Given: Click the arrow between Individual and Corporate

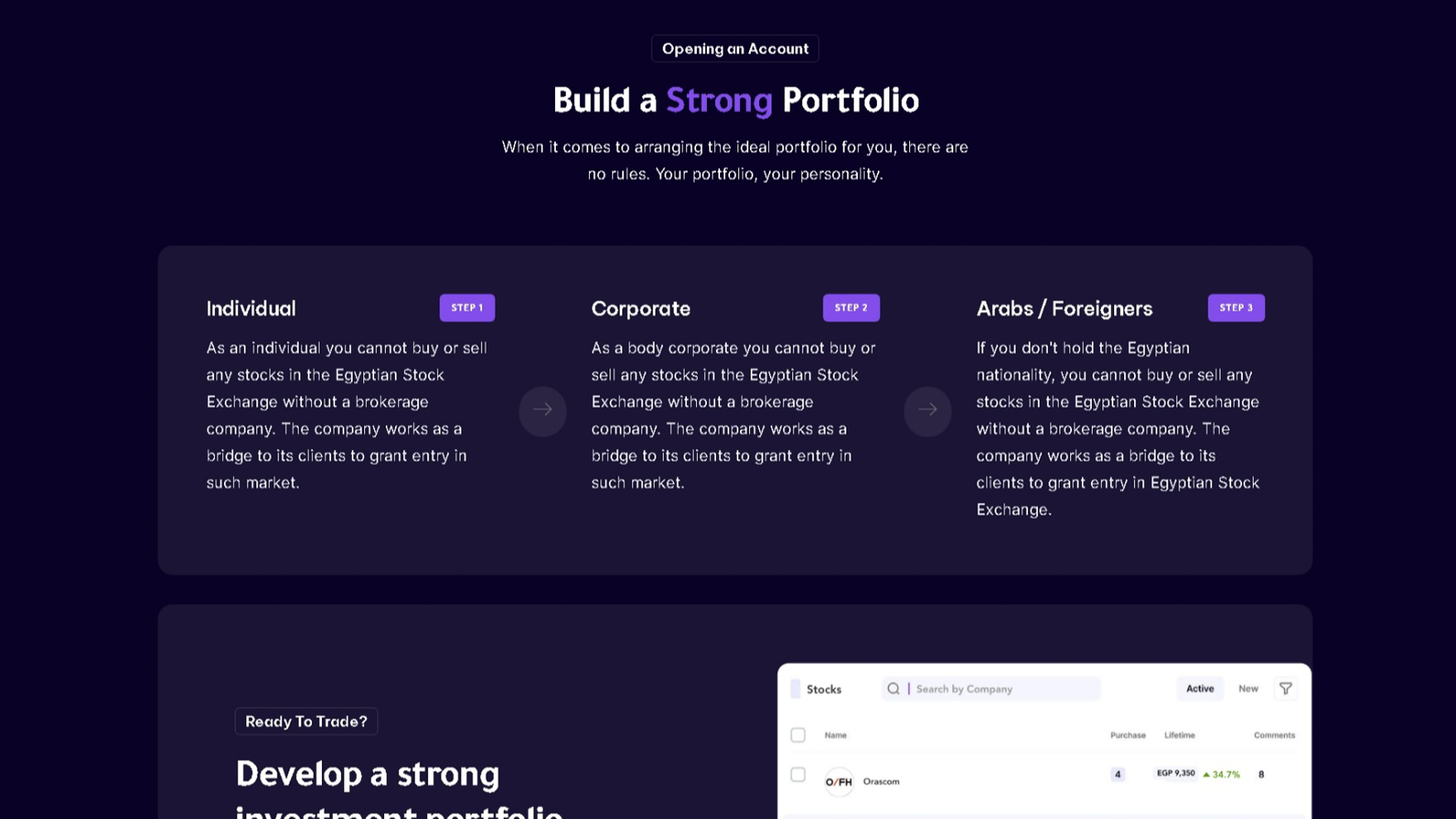Looking at the screenshot, I should [543, 410].
